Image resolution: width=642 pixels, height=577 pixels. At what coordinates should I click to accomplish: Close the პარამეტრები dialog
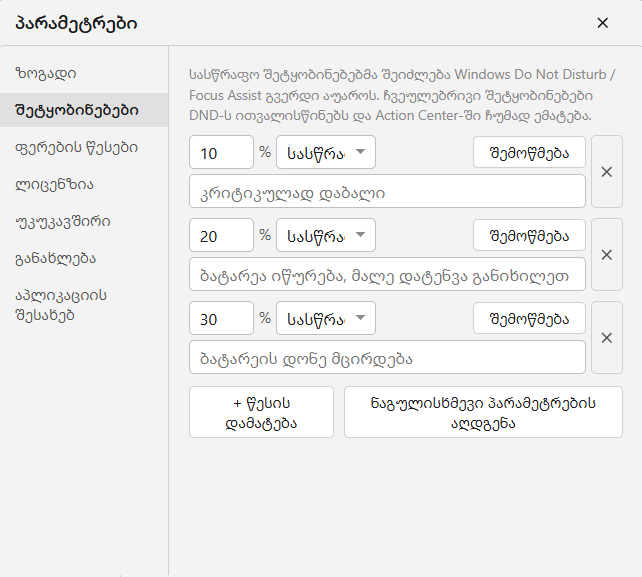[x=602, y=23]
